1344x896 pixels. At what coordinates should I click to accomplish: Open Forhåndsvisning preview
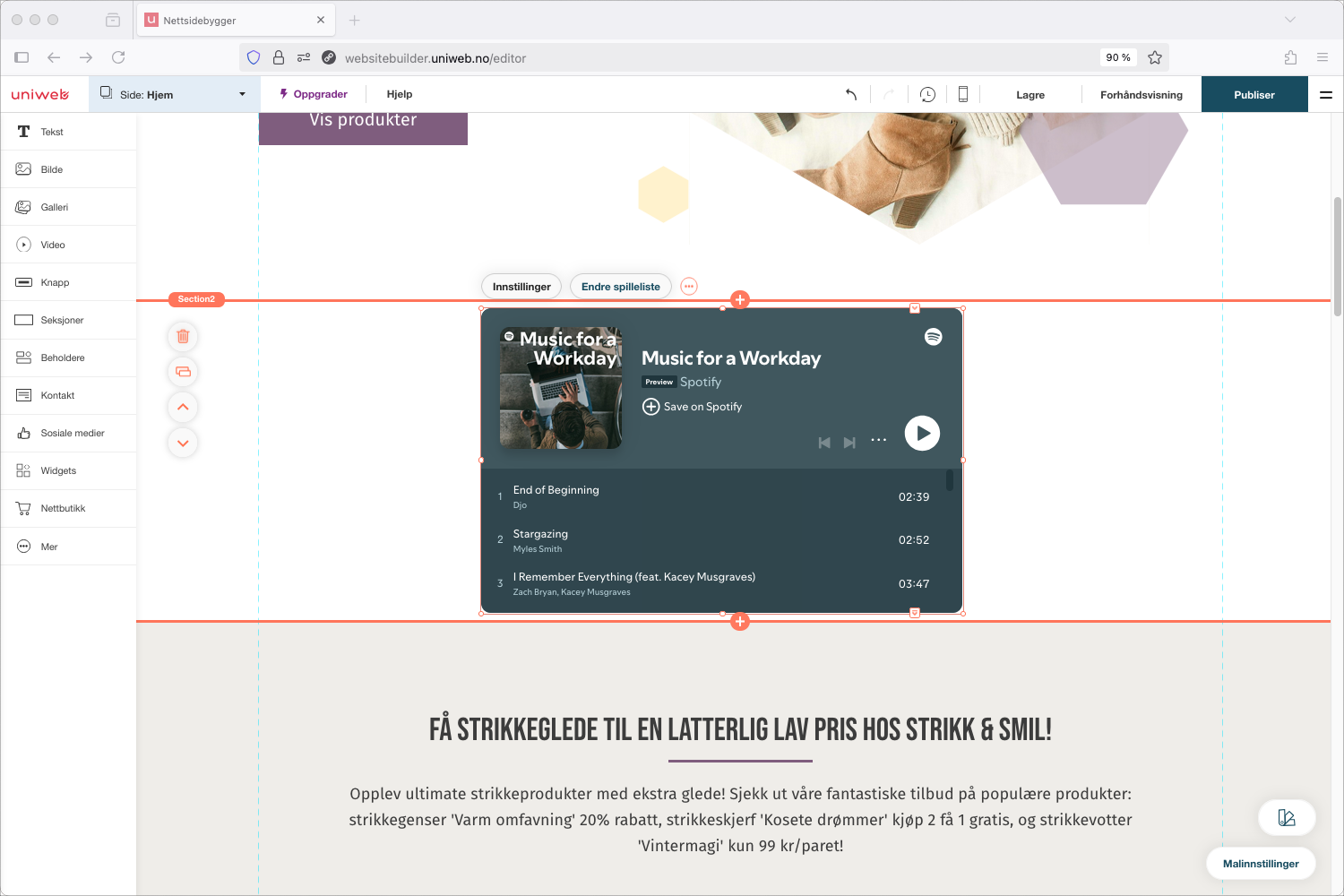pos(1142,95)
